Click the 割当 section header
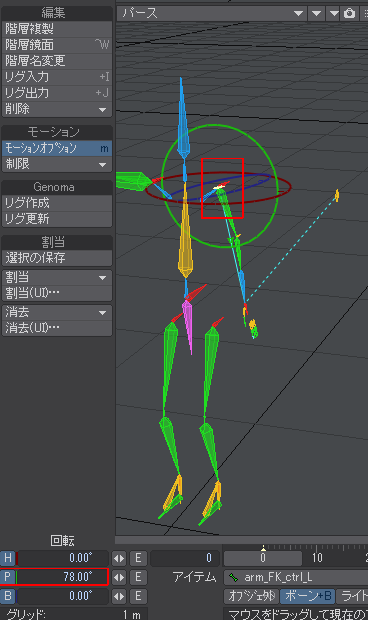 57,242
